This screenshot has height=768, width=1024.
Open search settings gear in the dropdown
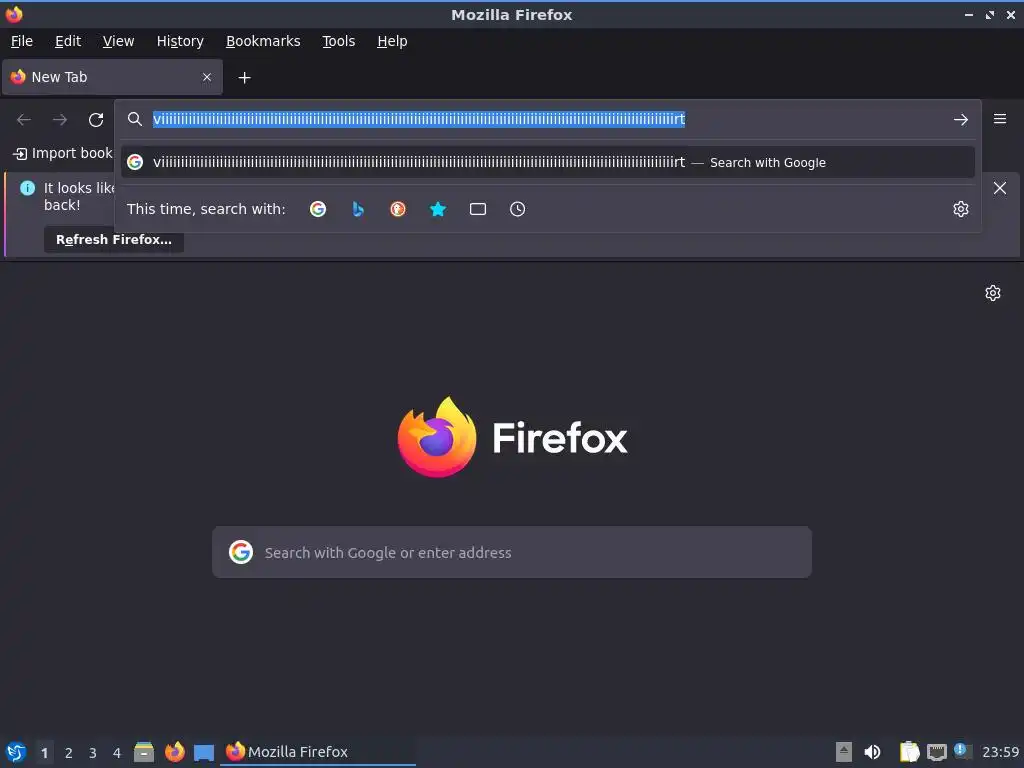(961, 209)
